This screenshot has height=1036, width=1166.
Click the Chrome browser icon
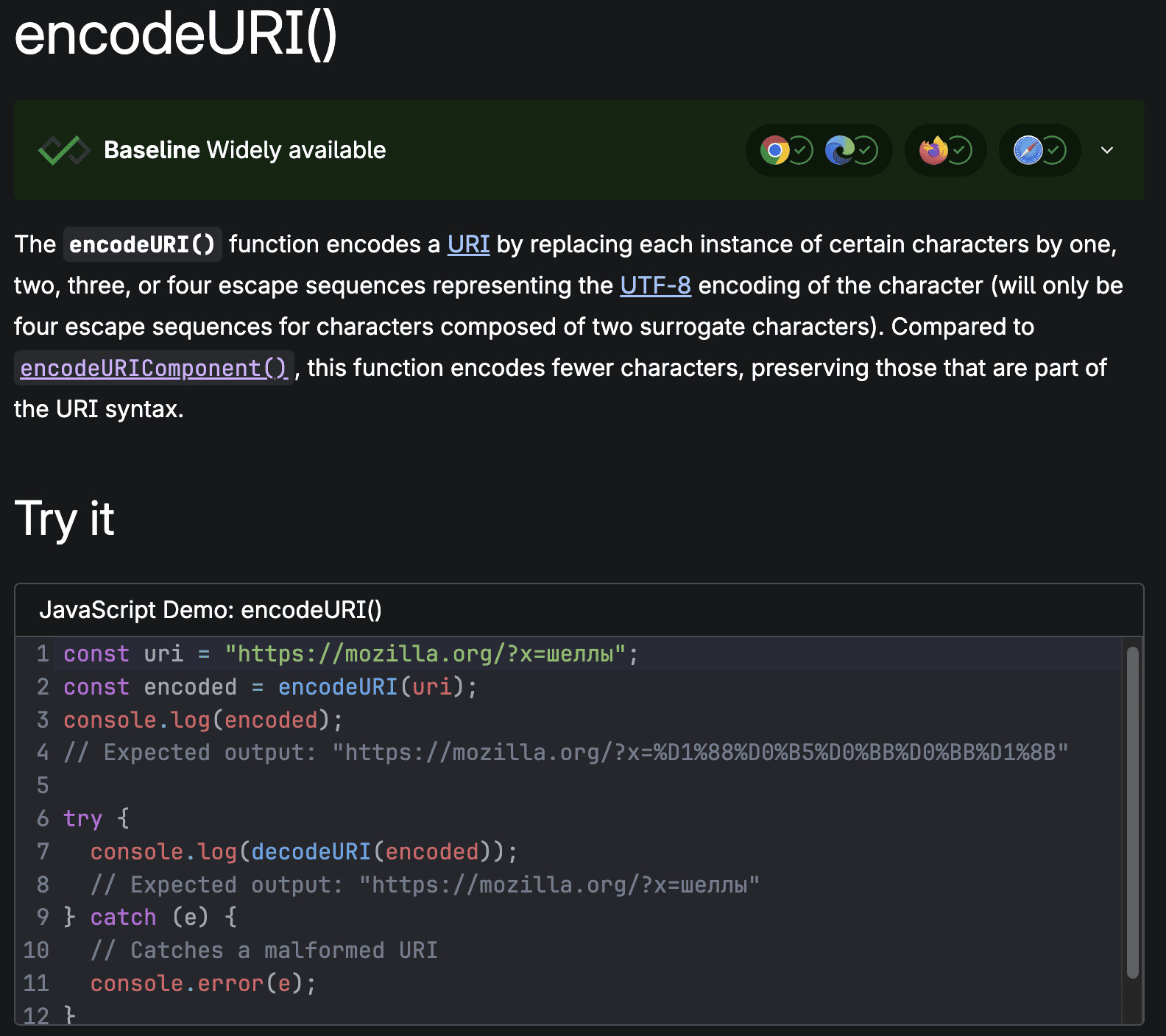(x=774, y=150)
